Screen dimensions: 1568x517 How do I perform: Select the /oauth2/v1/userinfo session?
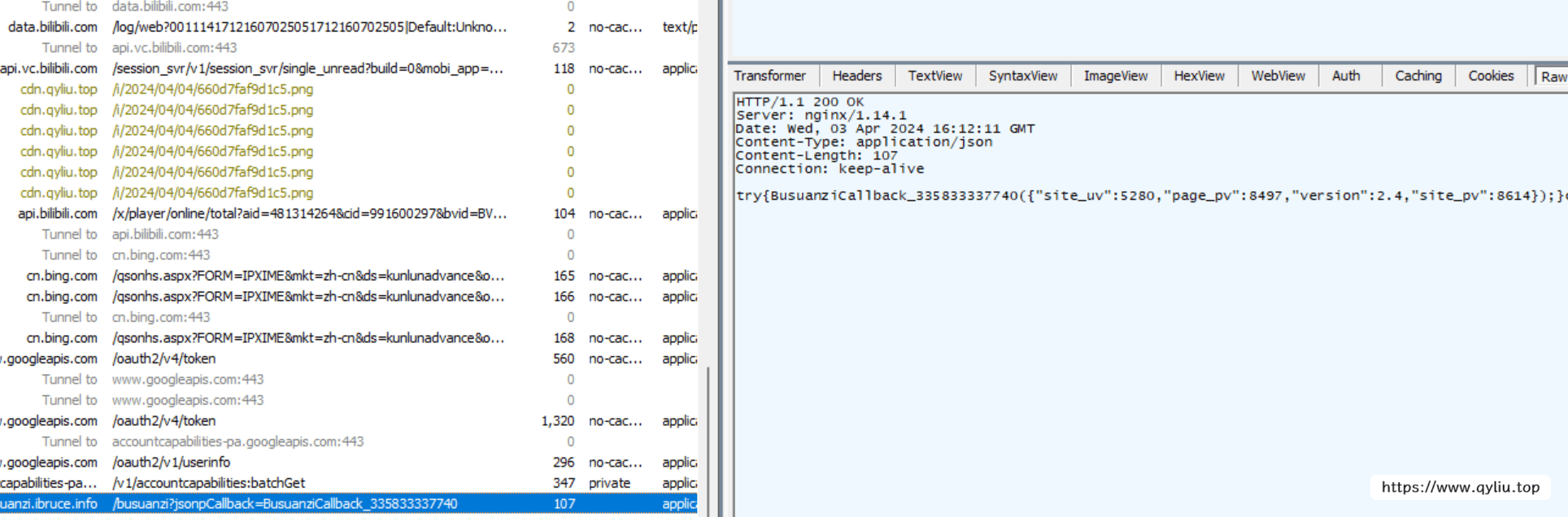171,463
